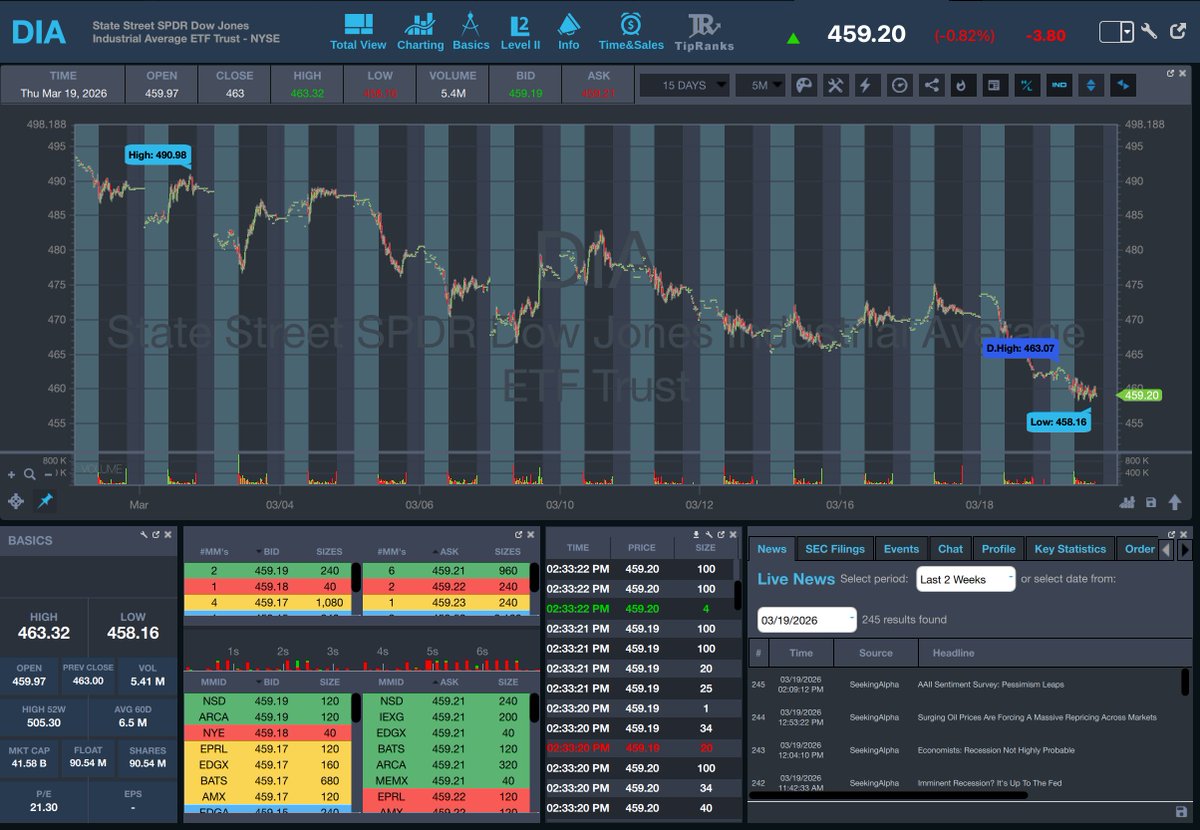Click the IND indicators icon

[1059, 85]
